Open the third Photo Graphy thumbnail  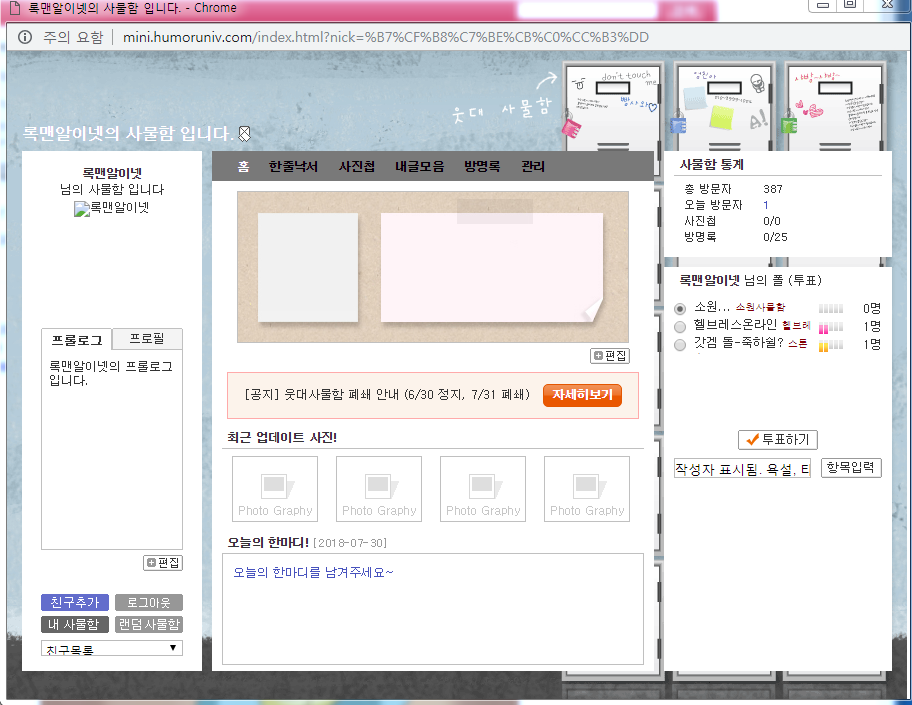[x=483, y=489]
